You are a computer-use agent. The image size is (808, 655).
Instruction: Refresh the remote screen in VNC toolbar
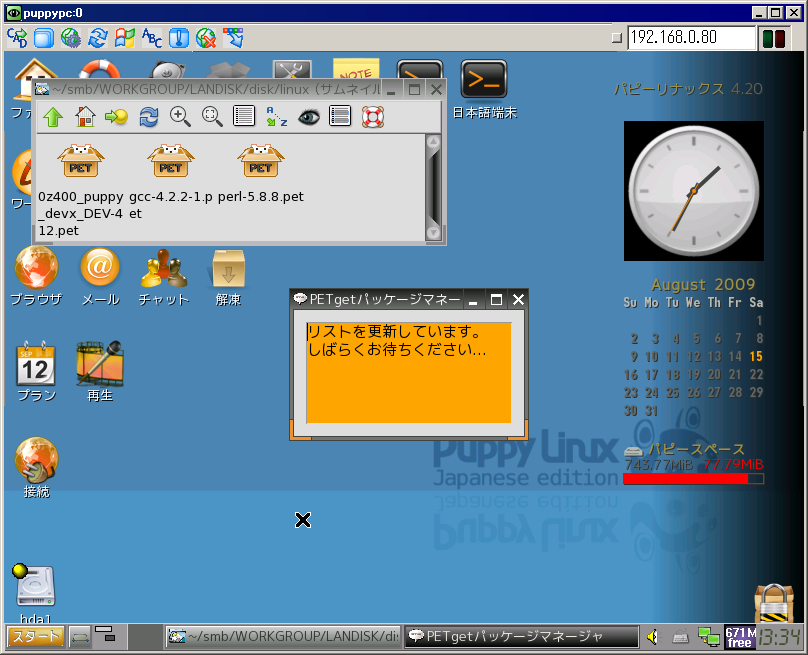98,38
